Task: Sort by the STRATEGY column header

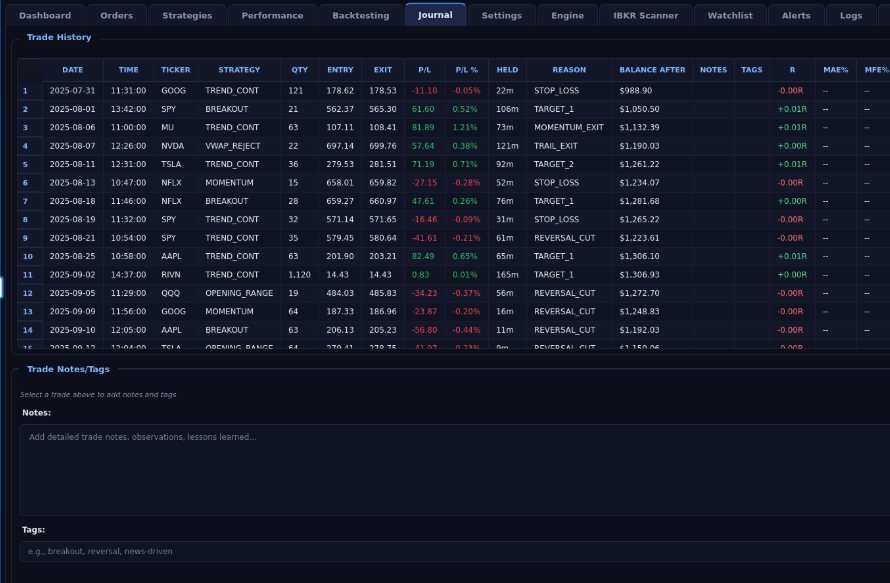Action: coord(239,70)
